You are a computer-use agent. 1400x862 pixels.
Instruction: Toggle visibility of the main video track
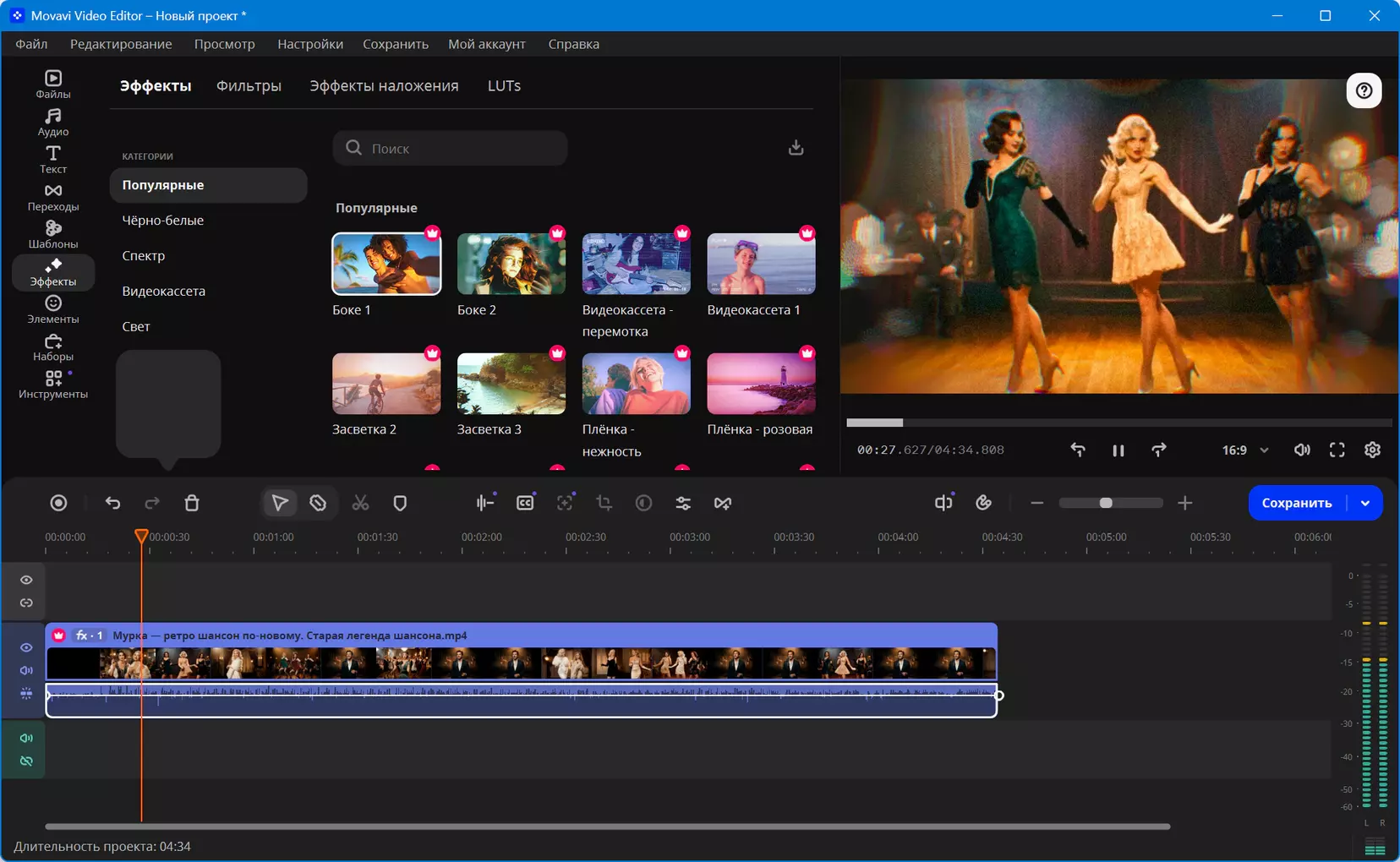pos(26,647)
